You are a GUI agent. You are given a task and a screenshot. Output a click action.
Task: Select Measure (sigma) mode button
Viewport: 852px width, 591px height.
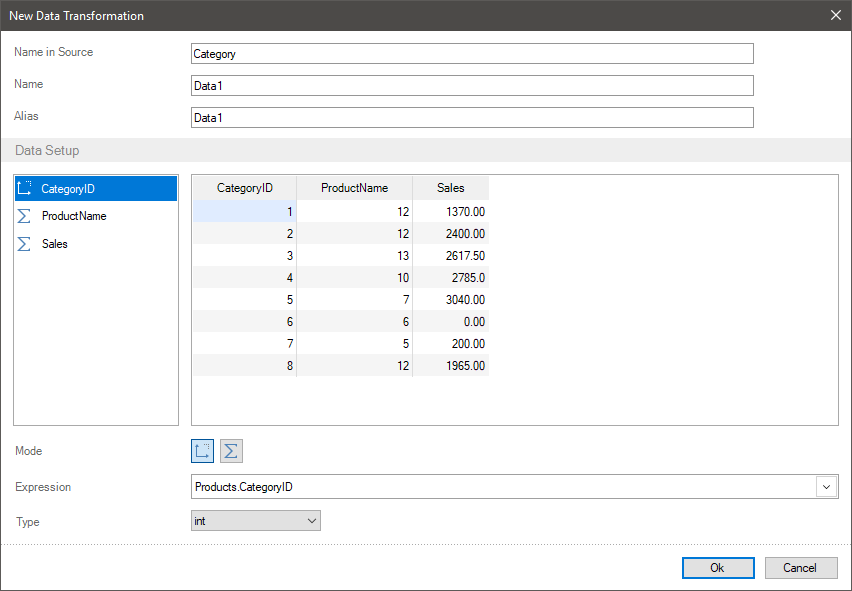click(231, 451)
